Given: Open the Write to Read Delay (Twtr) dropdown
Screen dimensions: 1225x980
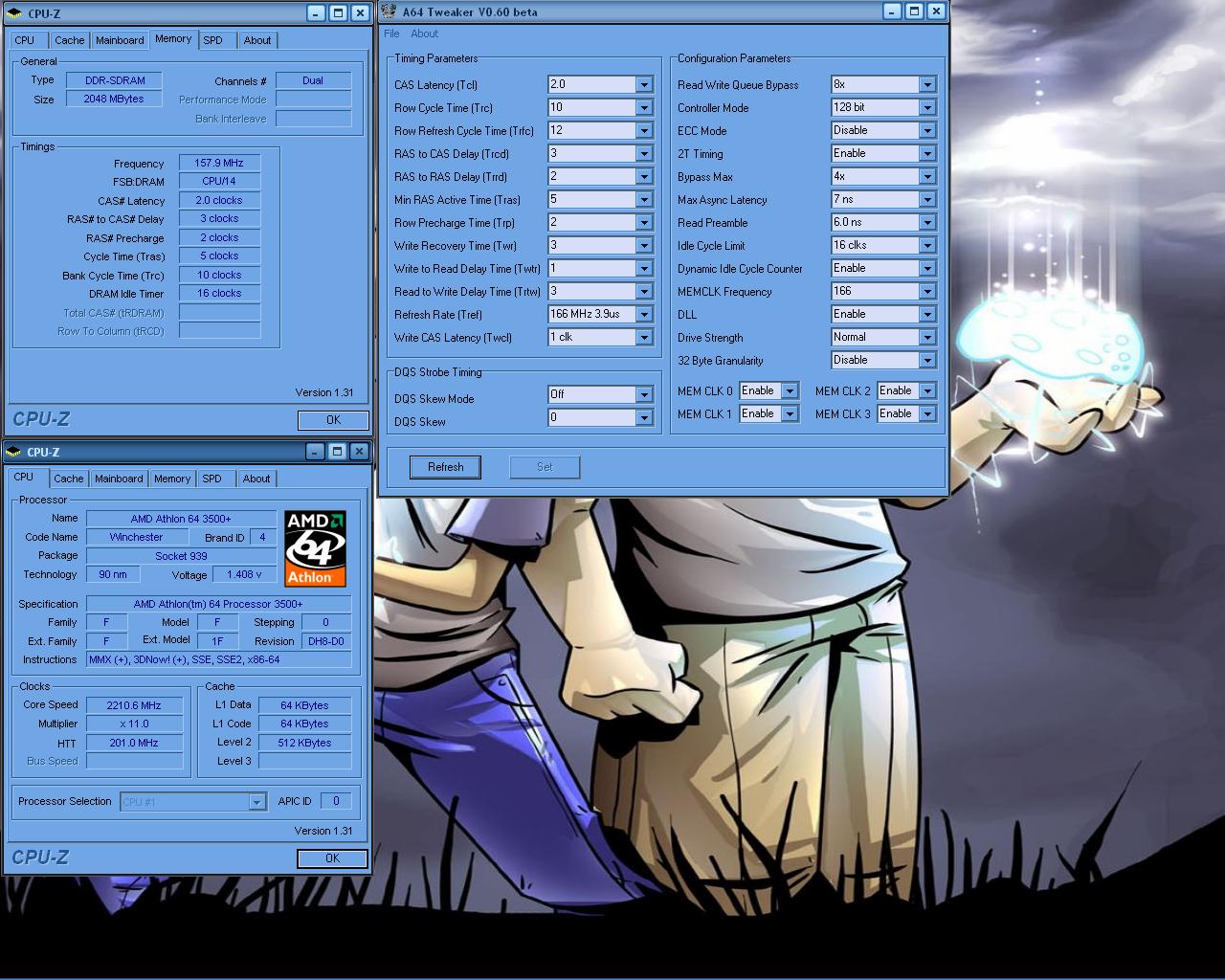Looking at the screenshot, I should (x=644, y=268).
